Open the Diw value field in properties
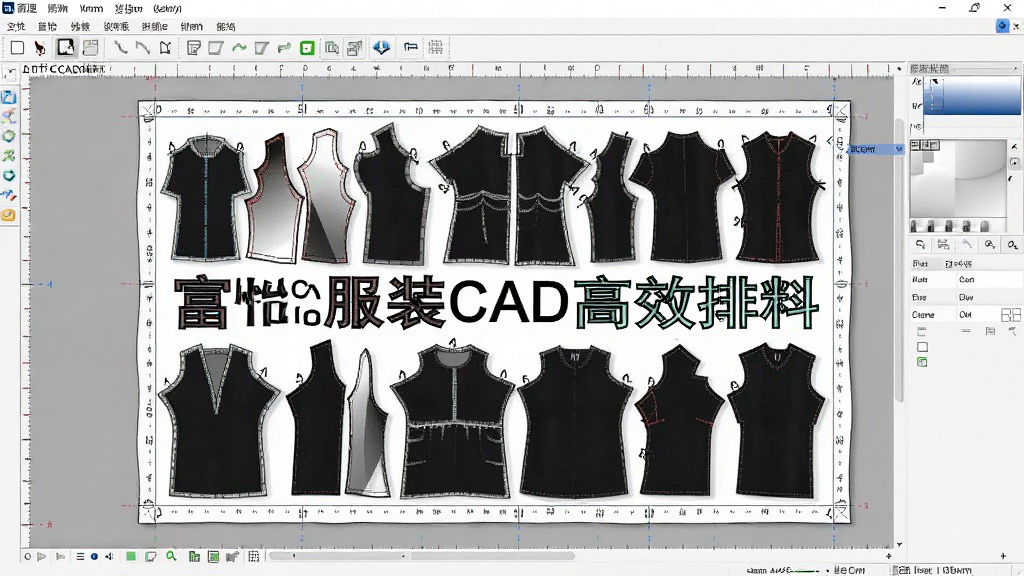Image resolution: width=1024 pixels, height=576 pixels. point(989,297)
